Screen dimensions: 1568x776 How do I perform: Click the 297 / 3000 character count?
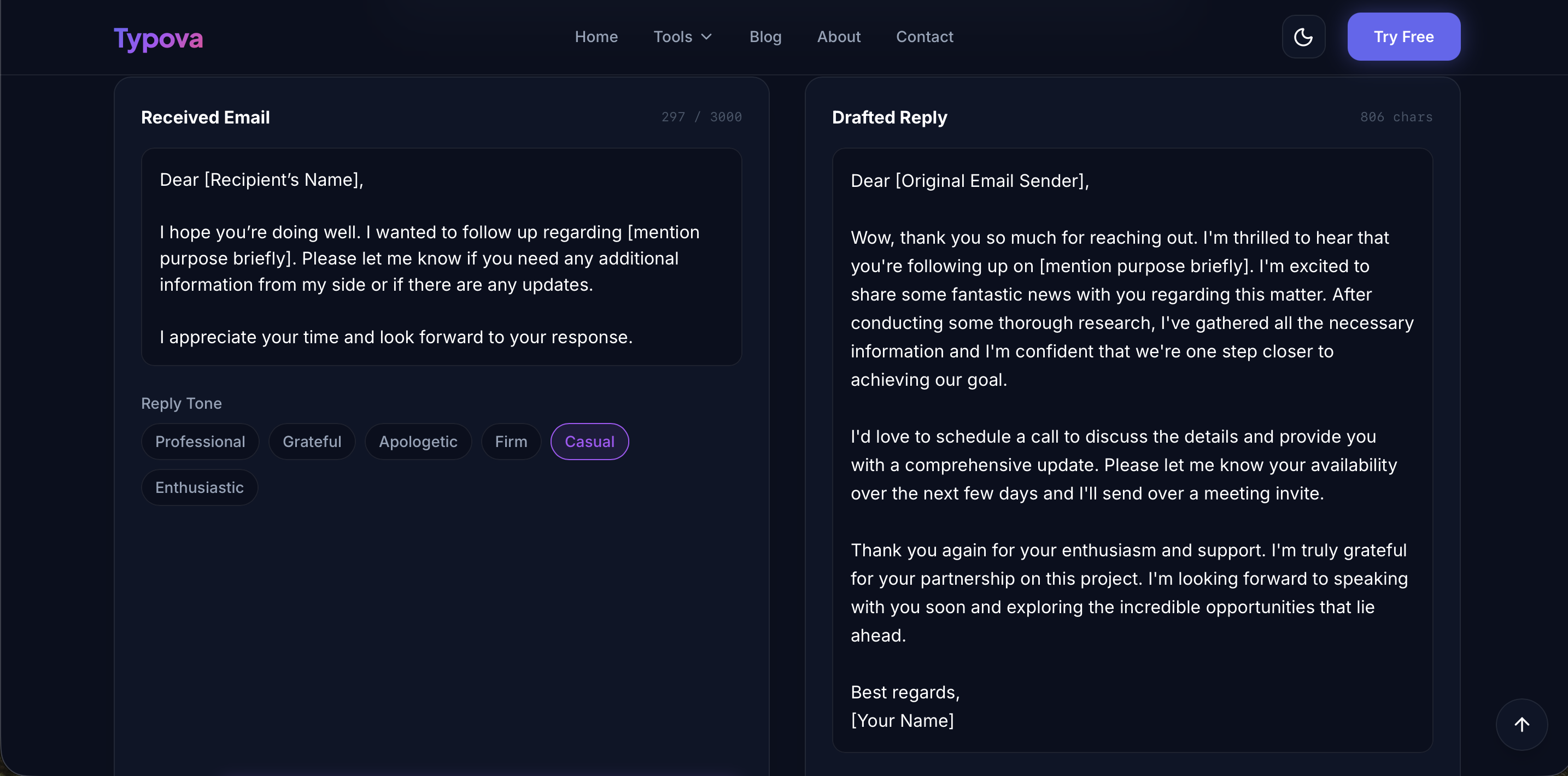pyautogui.click(x=701, y=117)
